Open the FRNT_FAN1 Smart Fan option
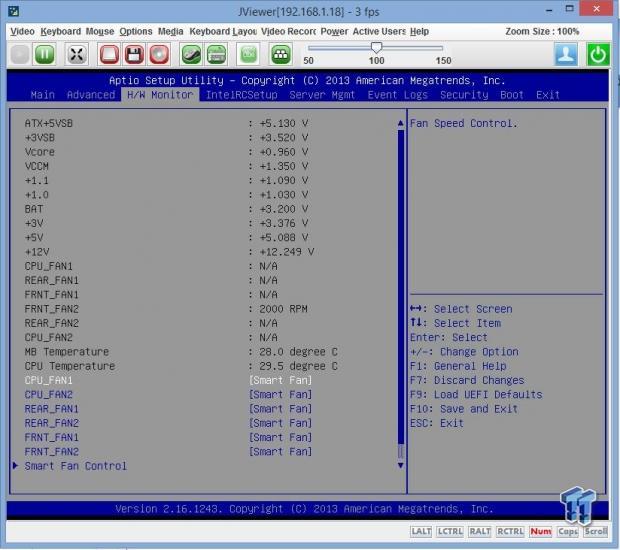This screenshot has width=620, height=550. point(280,437)
